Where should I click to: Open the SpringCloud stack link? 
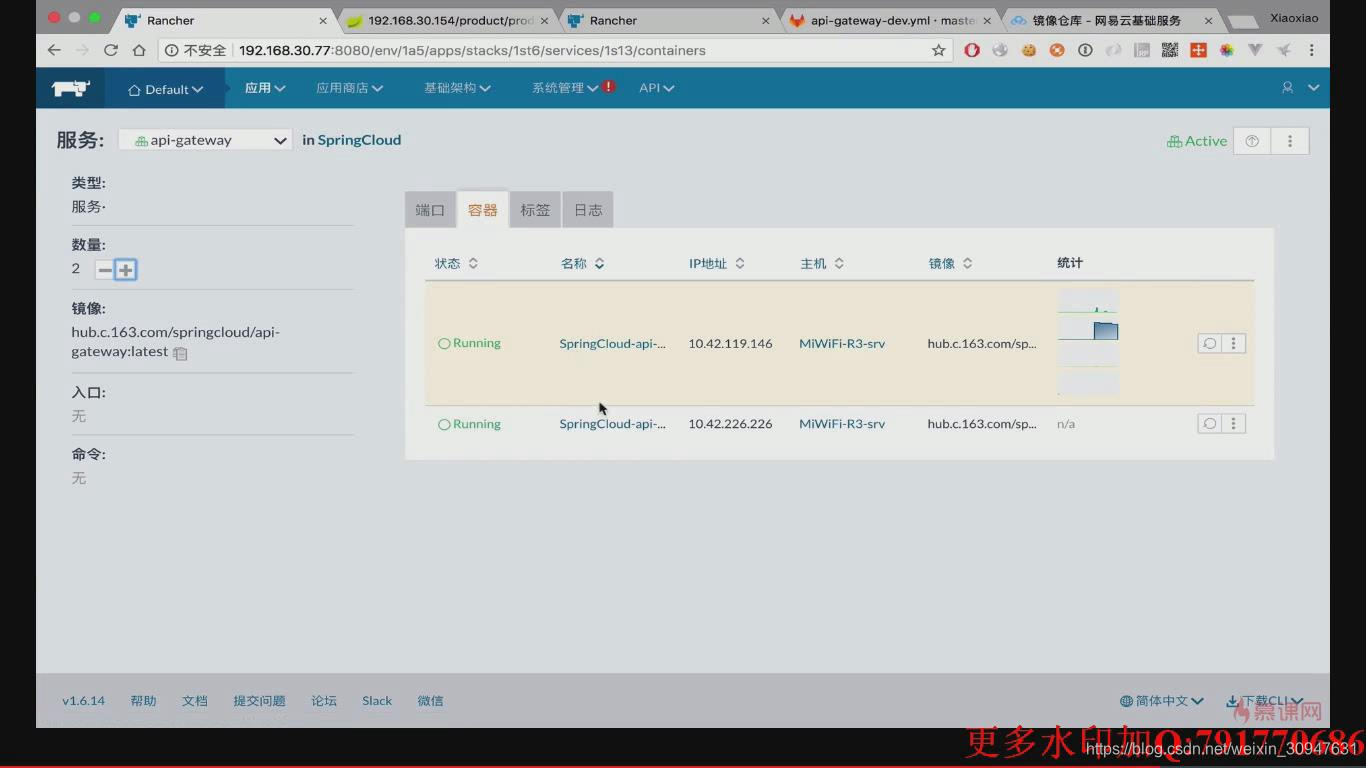[359, 140]
